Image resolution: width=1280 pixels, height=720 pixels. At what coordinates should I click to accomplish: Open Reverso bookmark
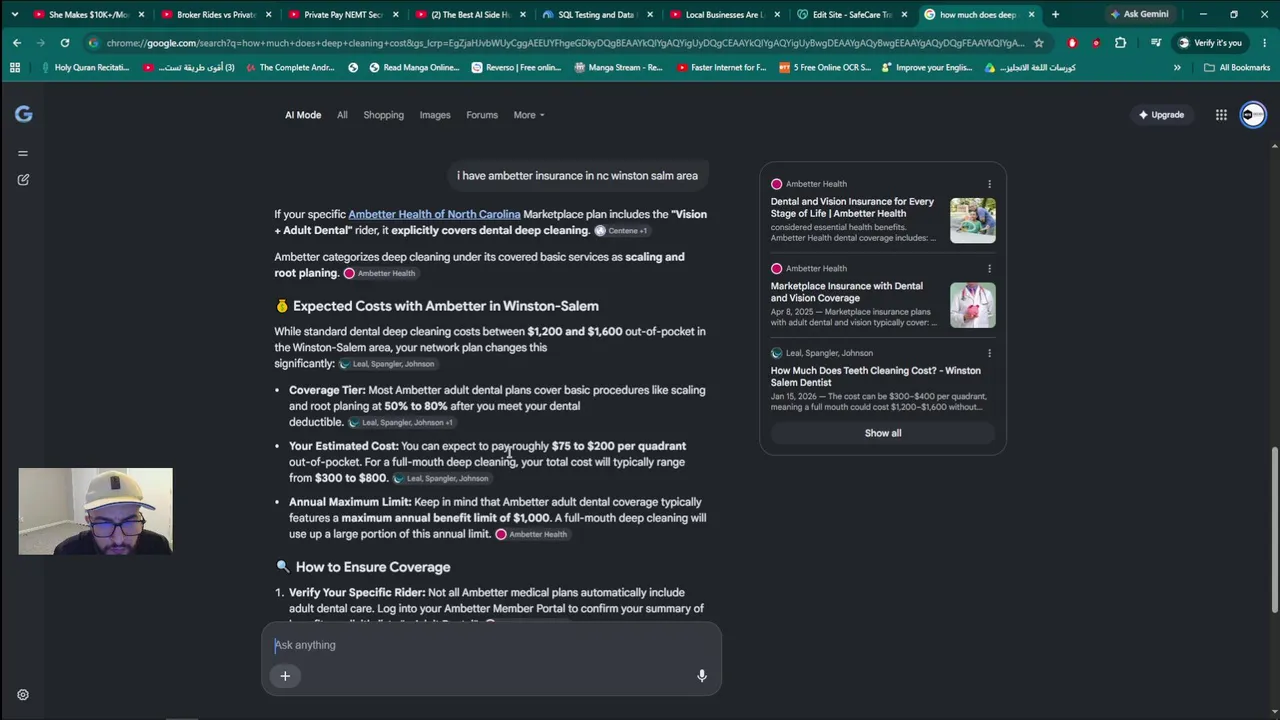pos(515,68)
